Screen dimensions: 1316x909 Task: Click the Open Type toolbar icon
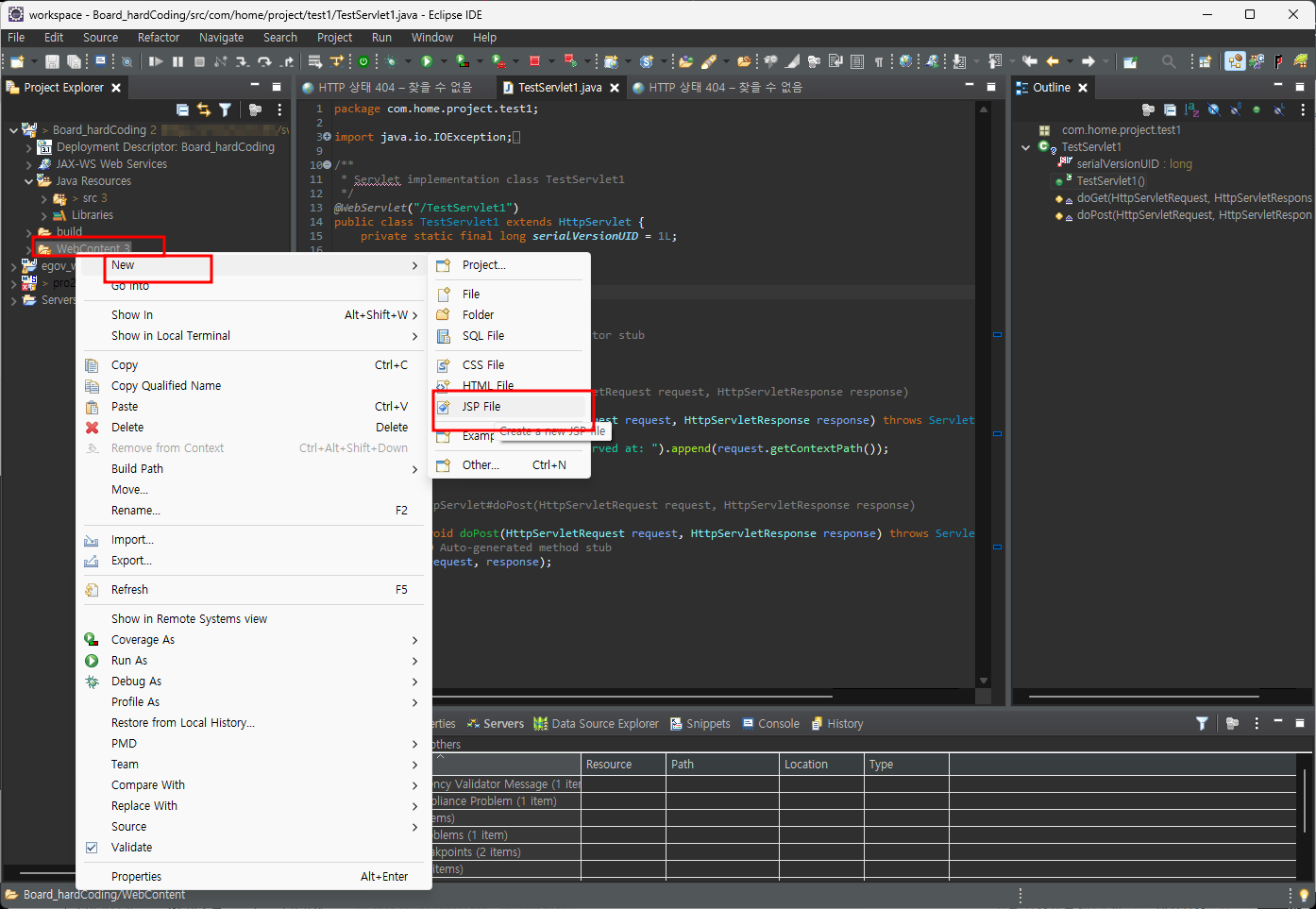tap(686, 61)
